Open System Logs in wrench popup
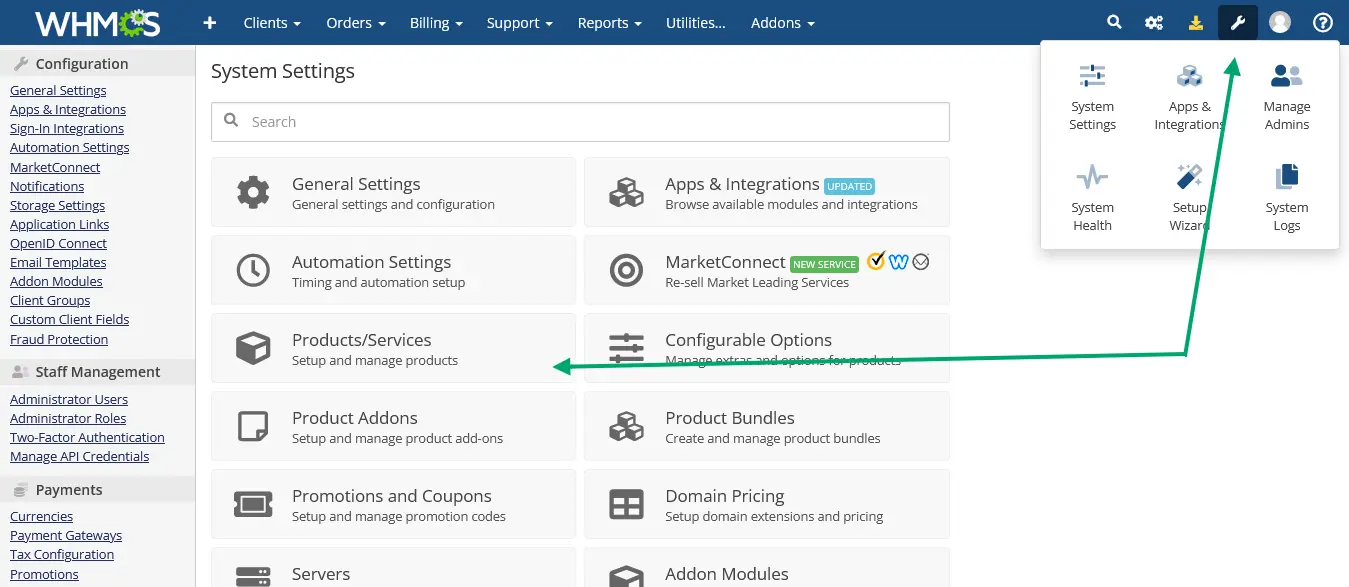 click(1286, 198)
